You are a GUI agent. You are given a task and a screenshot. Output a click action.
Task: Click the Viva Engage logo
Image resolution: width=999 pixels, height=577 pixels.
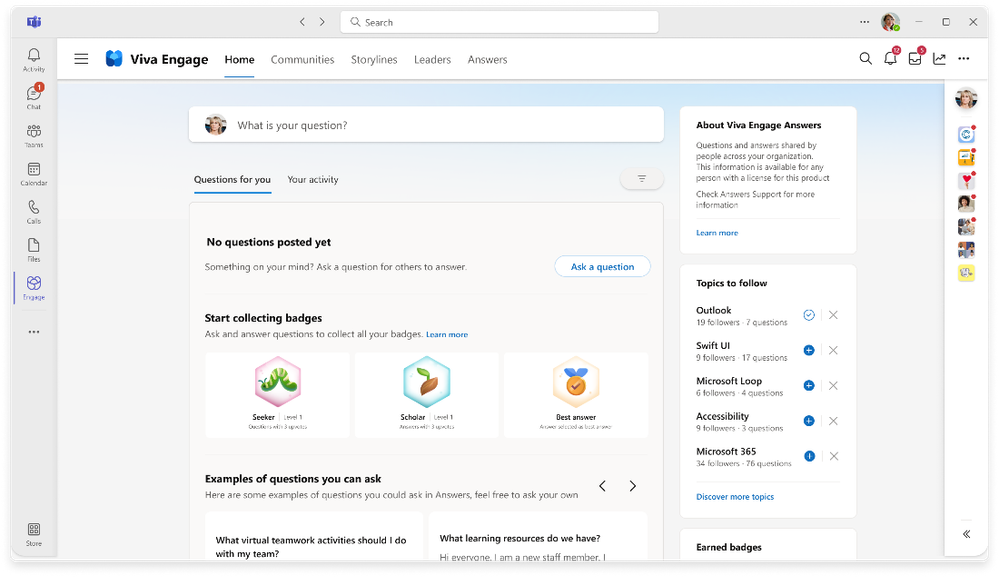[114, 59]
